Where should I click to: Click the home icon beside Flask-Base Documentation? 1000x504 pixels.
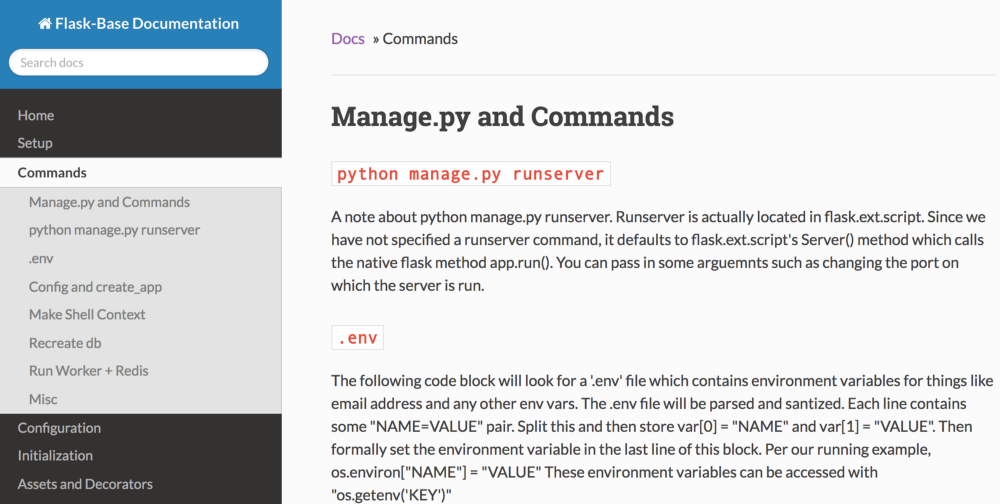44,24
